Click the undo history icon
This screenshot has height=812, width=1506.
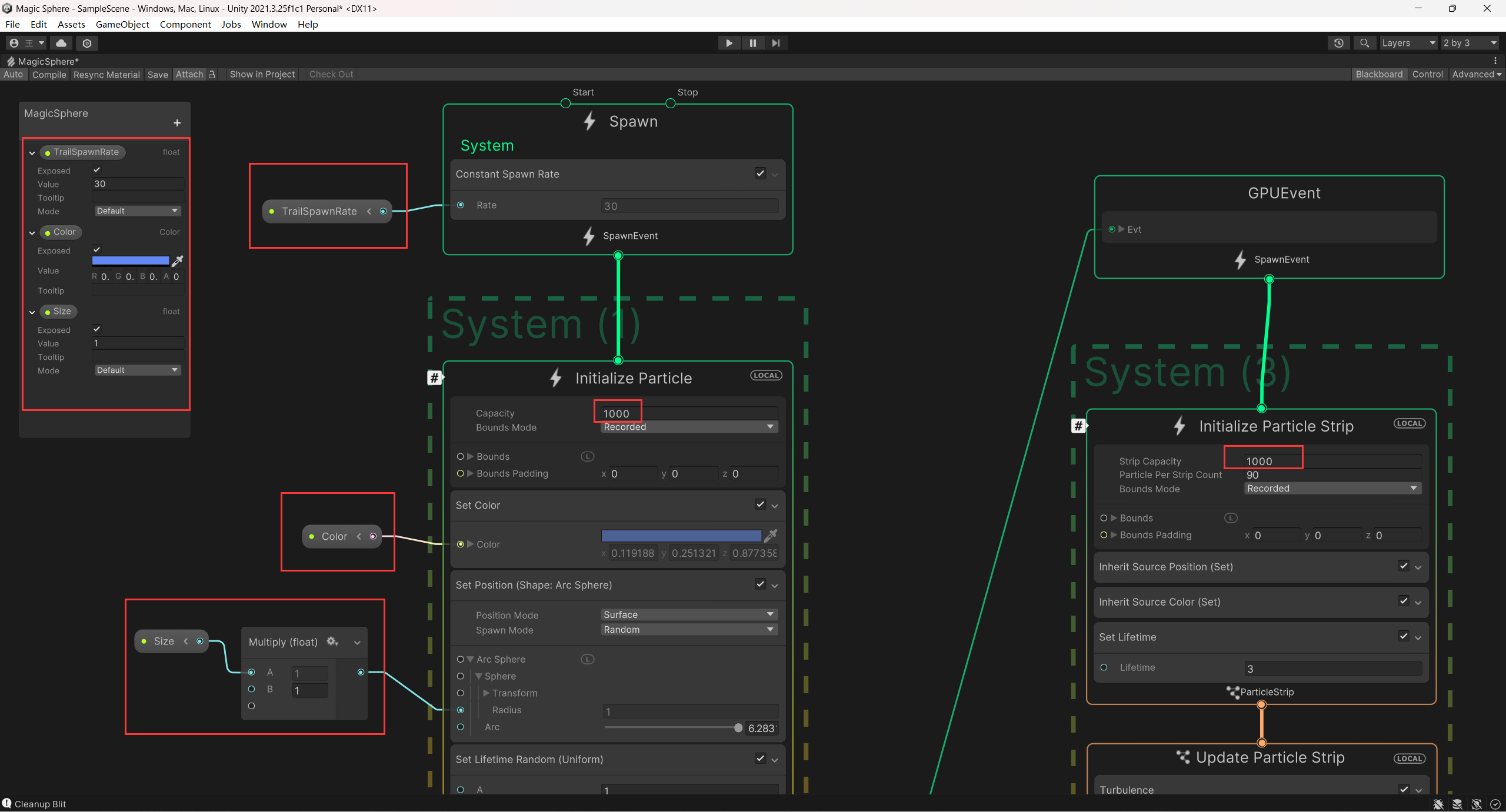(1338, 43)
